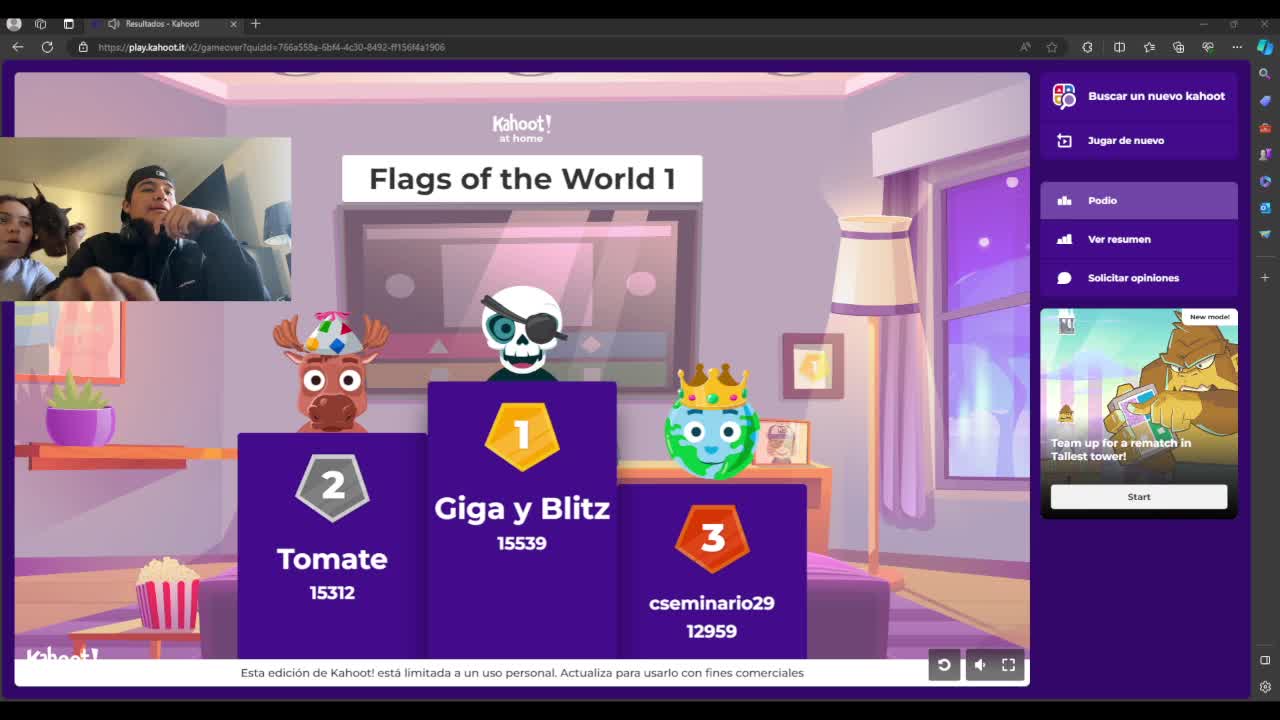Click third place name cseminario29
Screen dimensions: 1280x720
click(712, 603)
